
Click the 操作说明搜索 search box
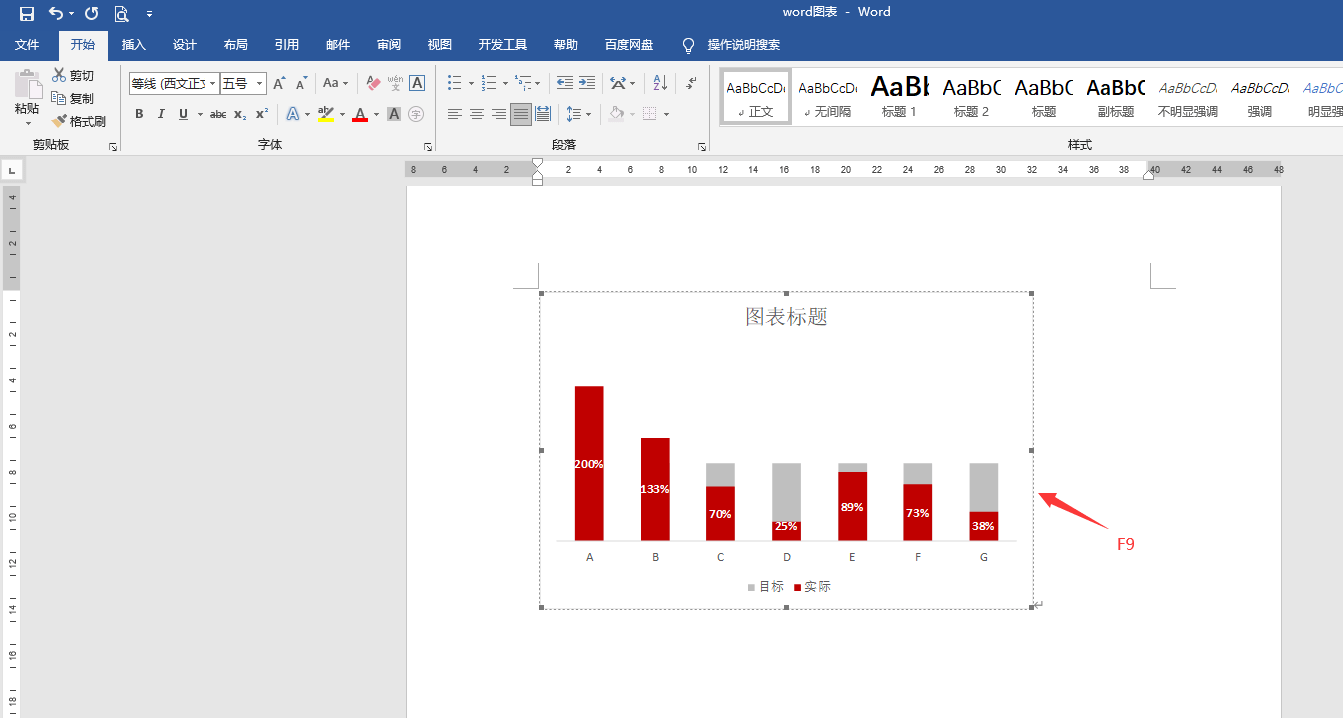(743, 45)
